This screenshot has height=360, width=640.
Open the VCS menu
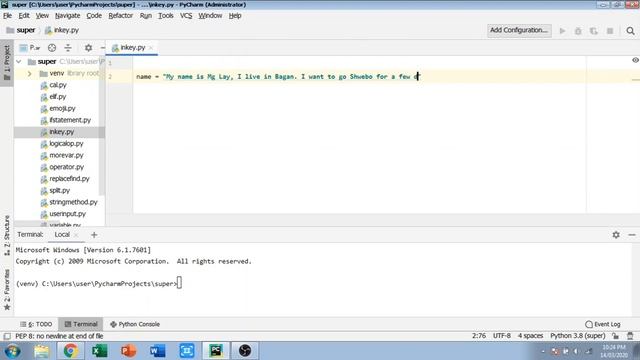[186, 16]
